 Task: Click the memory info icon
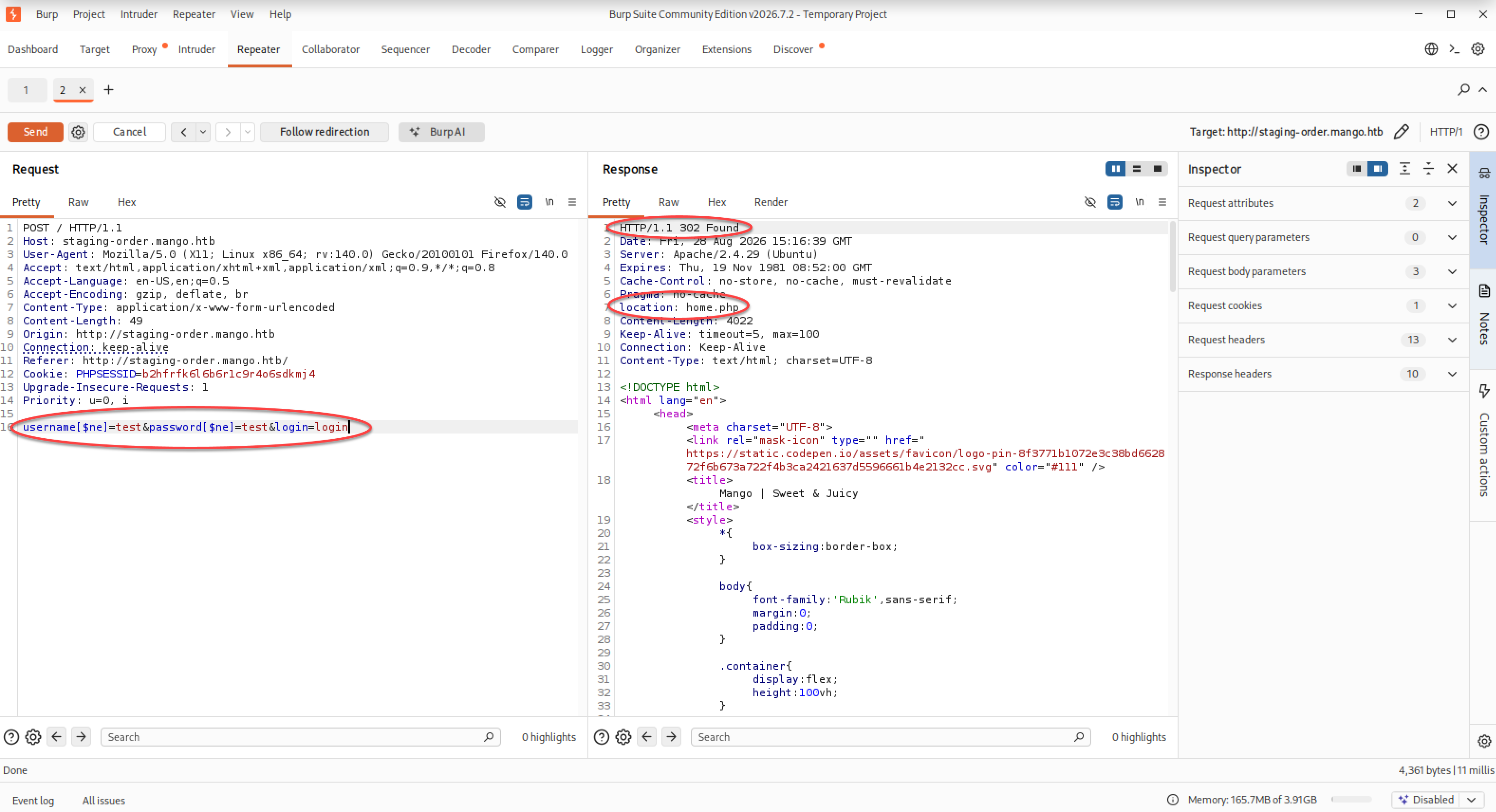click(1172, 799)
